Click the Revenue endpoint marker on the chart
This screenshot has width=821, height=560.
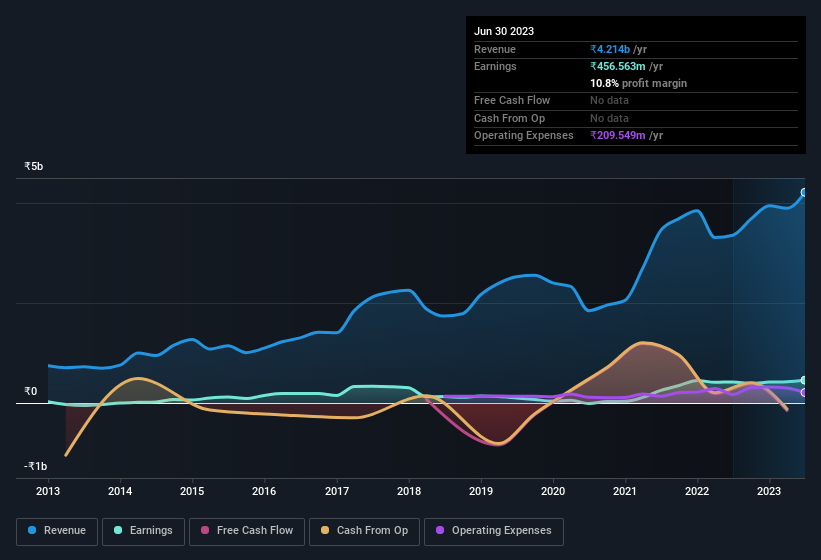pyautogui.click(x=804, y=193)
